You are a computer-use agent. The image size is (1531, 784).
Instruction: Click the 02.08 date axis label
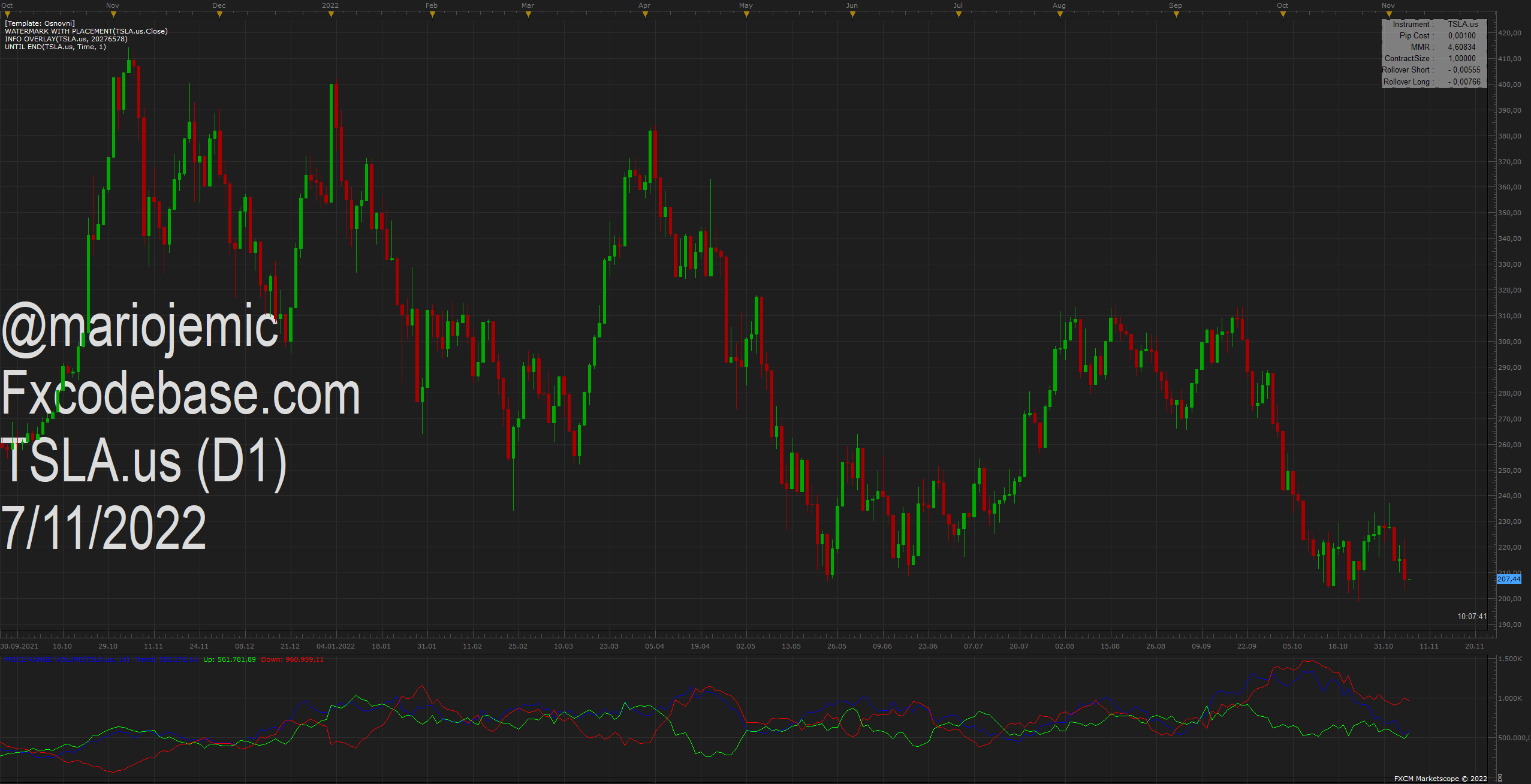(x=1065, y=646)
